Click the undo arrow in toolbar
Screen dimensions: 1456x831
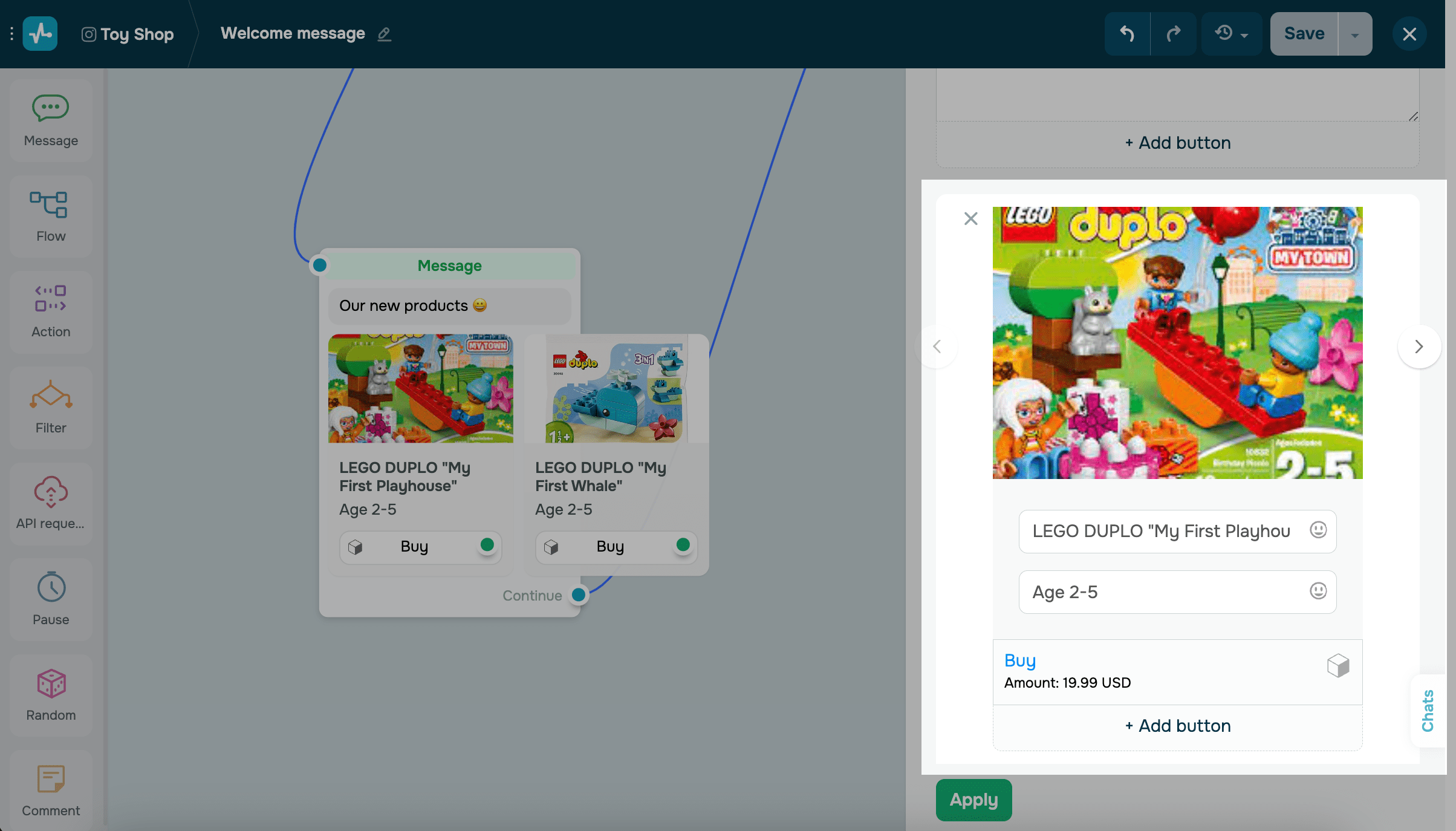(x=1127, y=34)
